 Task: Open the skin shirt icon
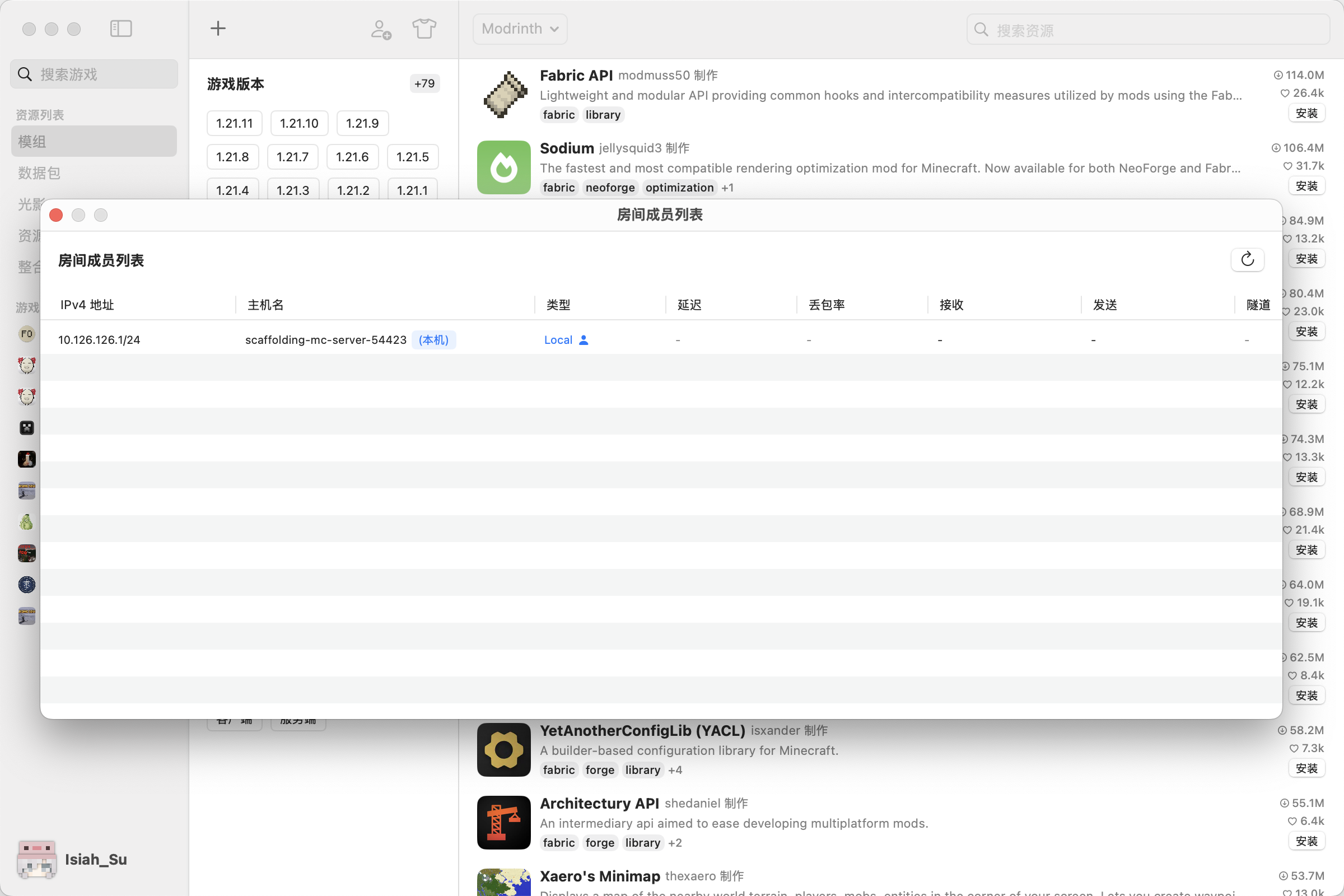click(424, 29)
